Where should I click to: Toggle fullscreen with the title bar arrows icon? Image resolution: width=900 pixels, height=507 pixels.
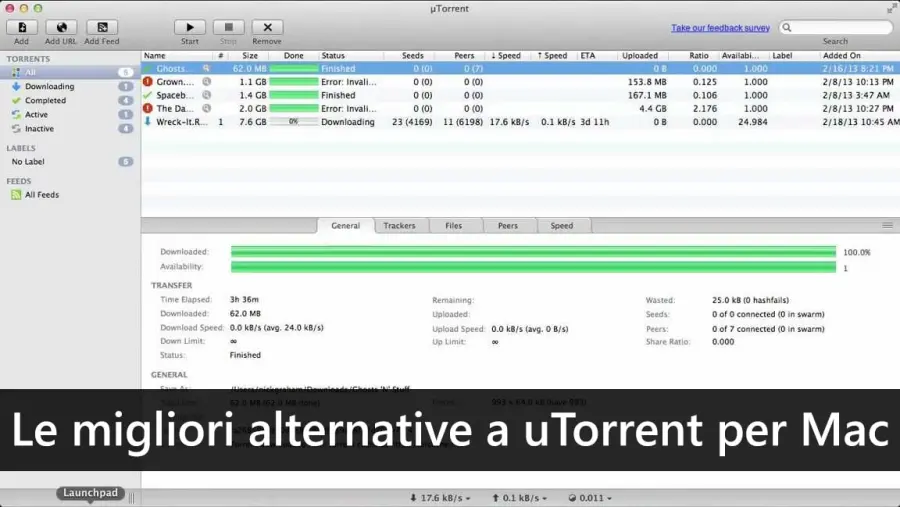pyautogui.click(x=891, y=9)
